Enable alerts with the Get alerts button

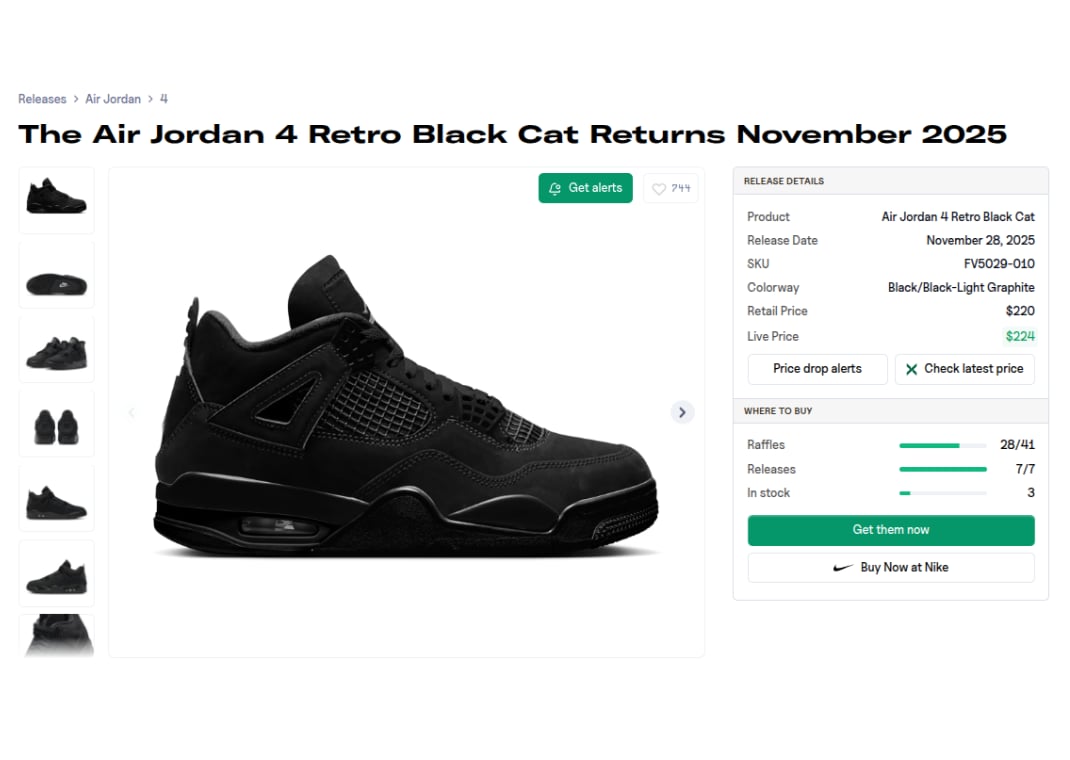pos(585,188)
